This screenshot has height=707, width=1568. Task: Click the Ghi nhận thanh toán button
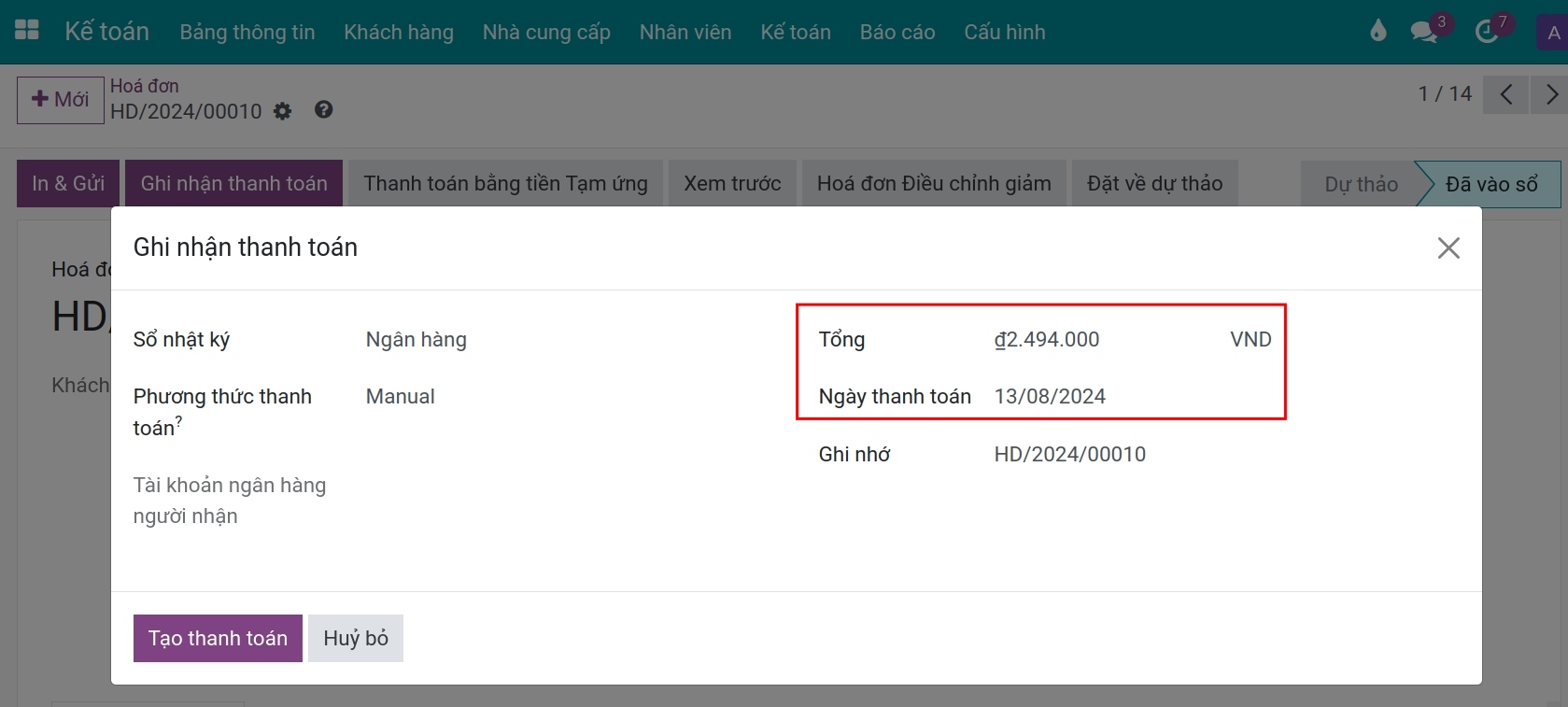234,183
